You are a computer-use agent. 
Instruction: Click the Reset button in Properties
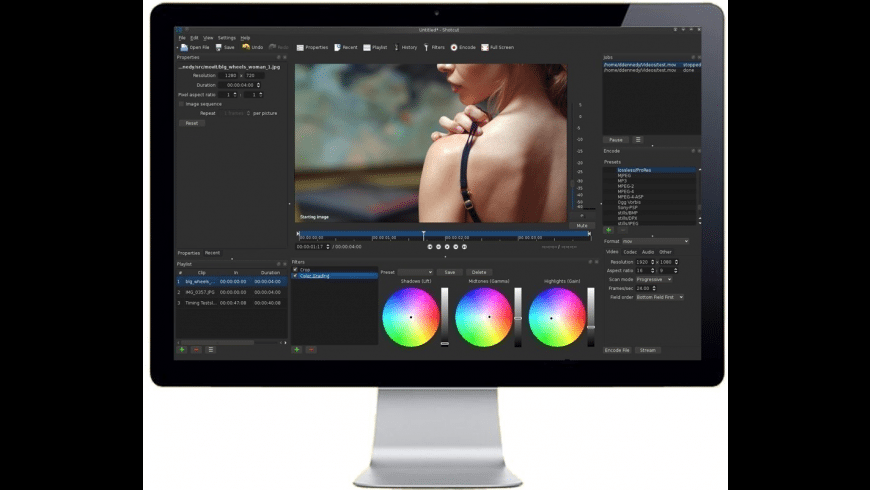click(x=192, y=123)
